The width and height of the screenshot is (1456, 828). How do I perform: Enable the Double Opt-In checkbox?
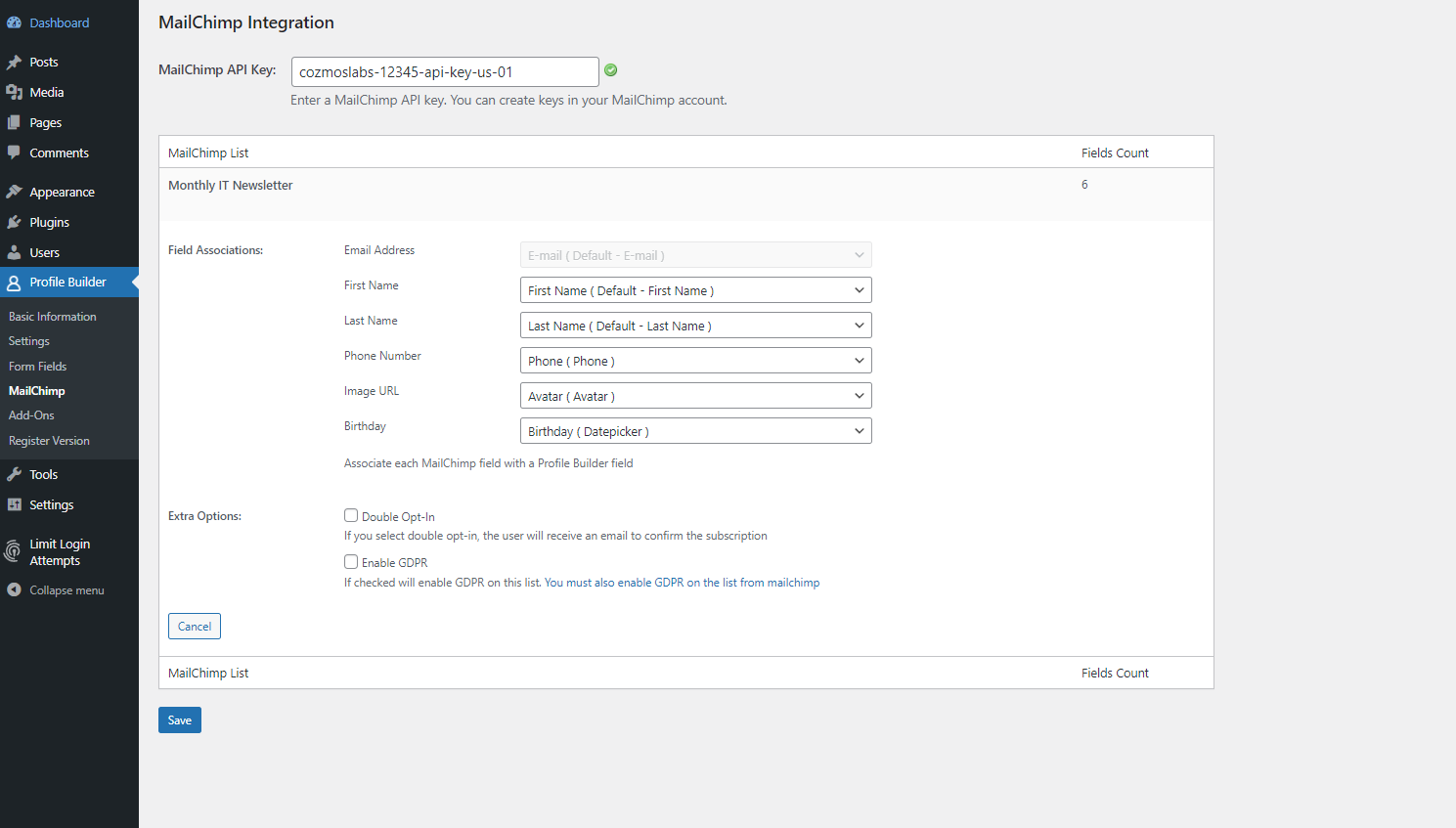351,515
